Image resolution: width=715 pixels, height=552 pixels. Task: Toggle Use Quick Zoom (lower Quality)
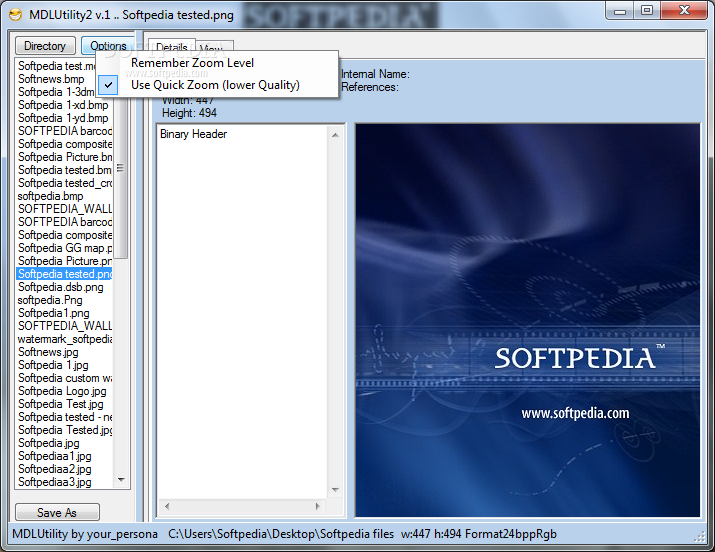click(217, 85)
